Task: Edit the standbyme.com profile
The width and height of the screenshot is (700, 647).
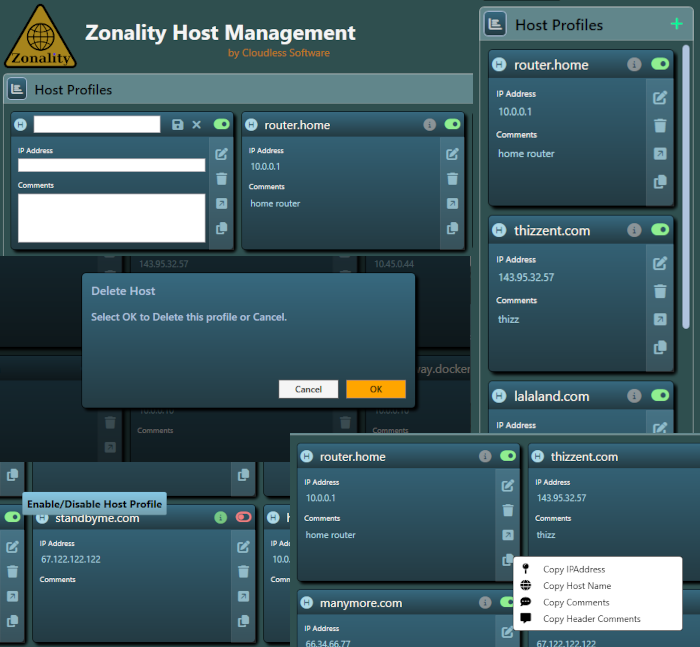Action: click(243, 547)
